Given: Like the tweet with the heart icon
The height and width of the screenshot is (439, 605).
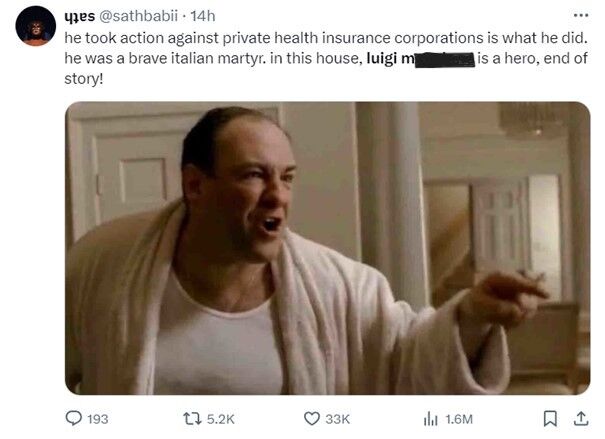Looking at the screenshot, I should coord(312,419).
